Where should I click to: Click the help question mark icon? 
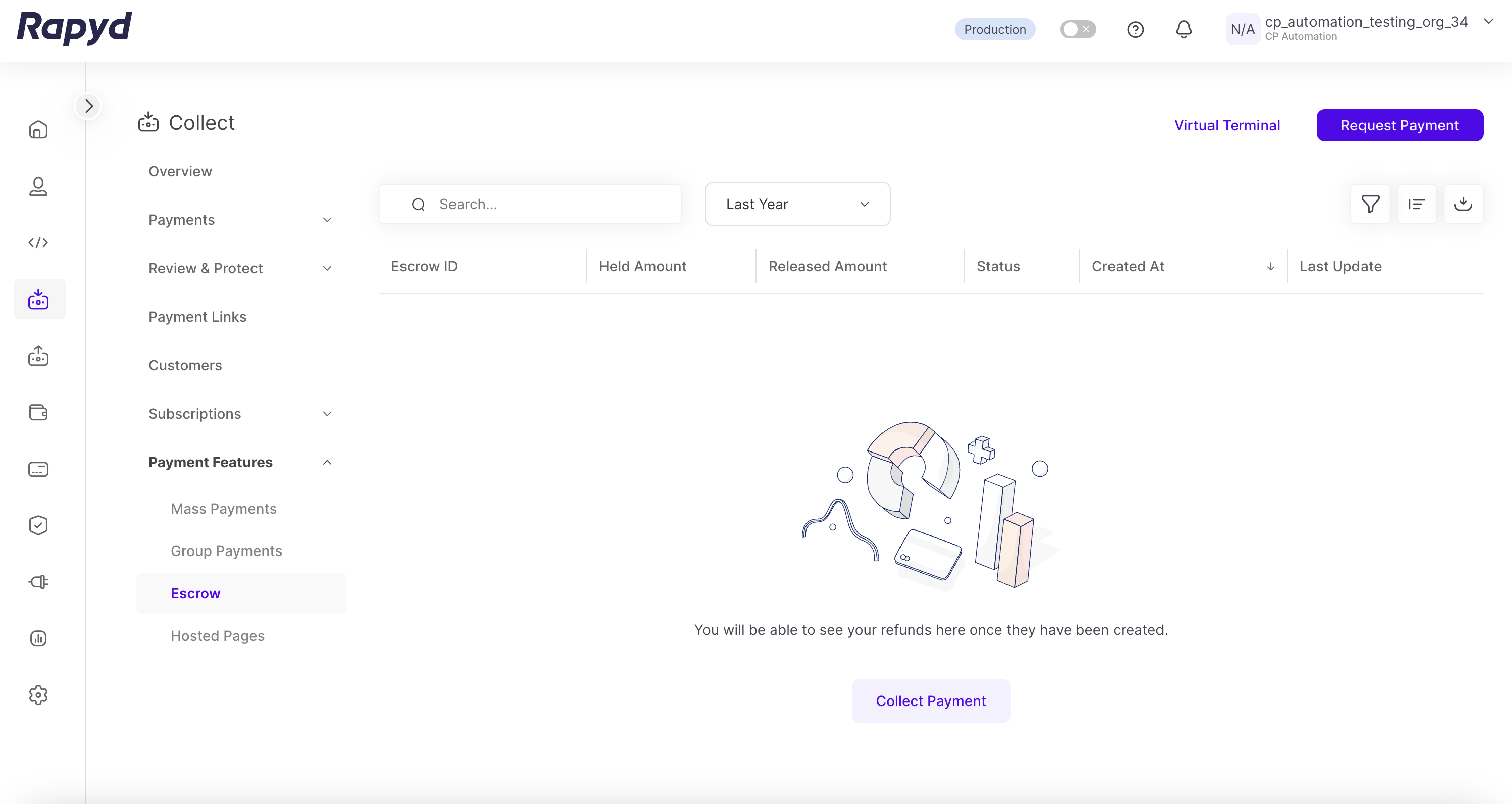pyautogui.click(x=1135, y=29)
